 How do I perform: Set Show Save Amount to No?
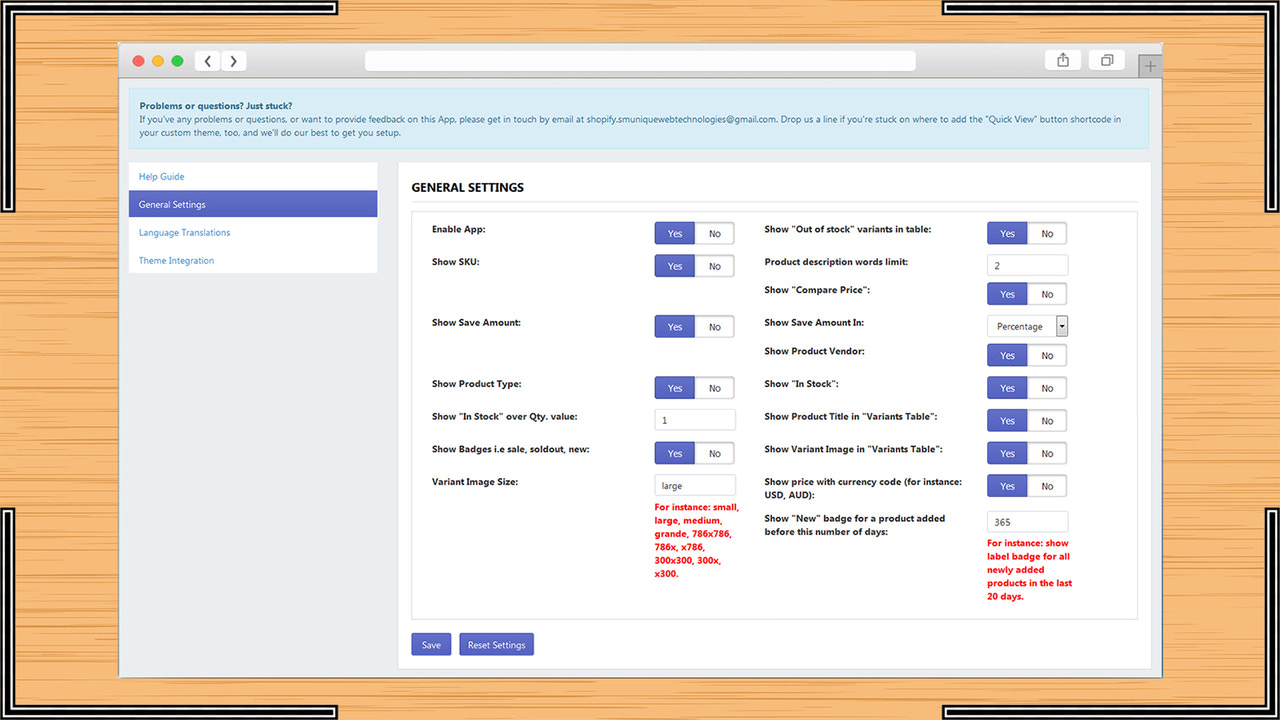[714, 326]
